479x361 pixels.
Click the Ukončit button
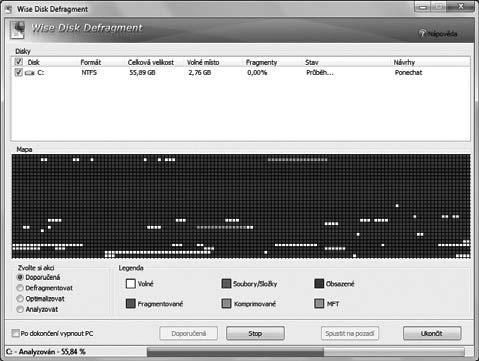coord(432,333)
